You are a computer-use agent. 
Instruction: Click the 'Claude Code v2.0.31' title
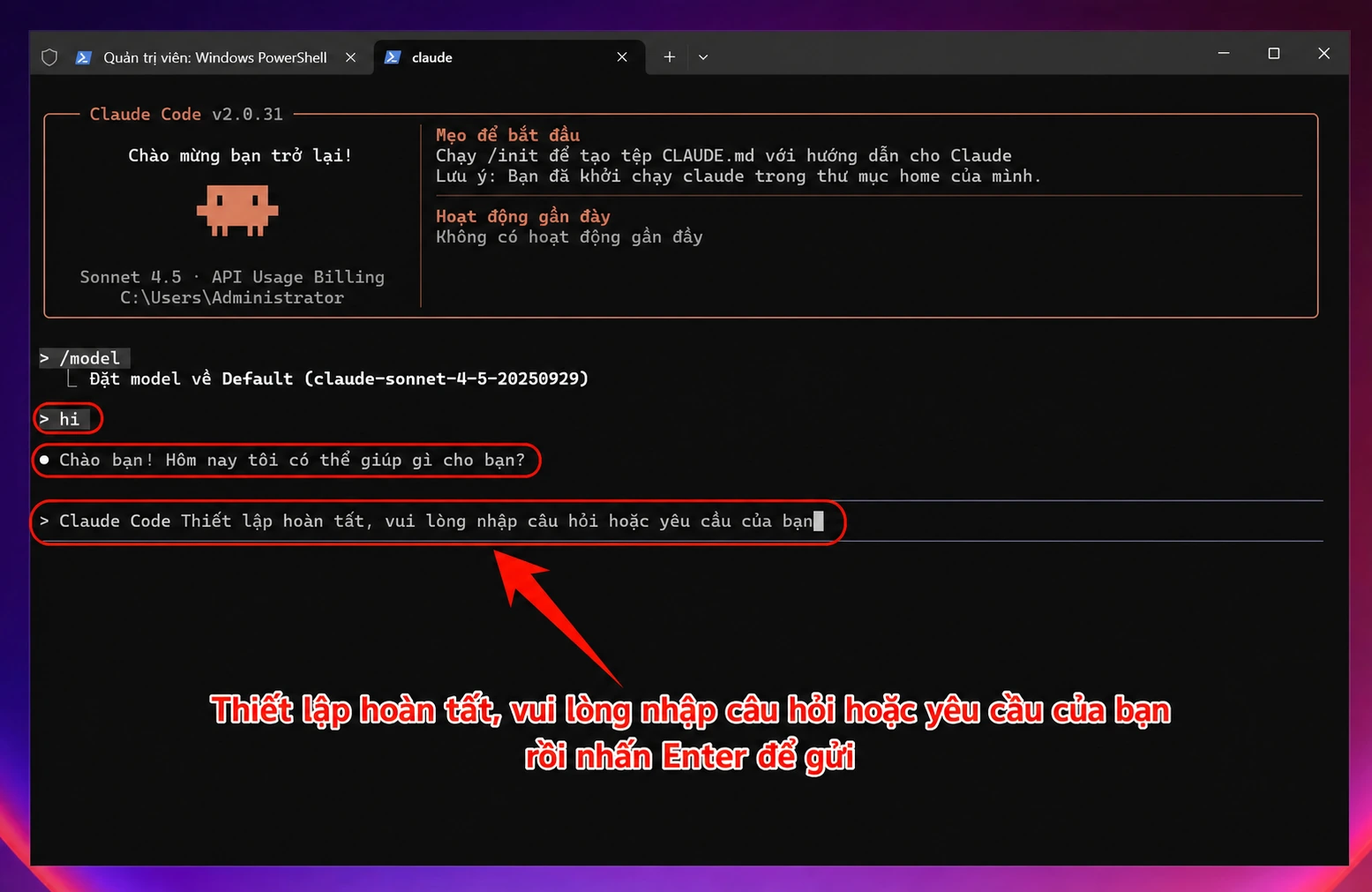point(186,114)
